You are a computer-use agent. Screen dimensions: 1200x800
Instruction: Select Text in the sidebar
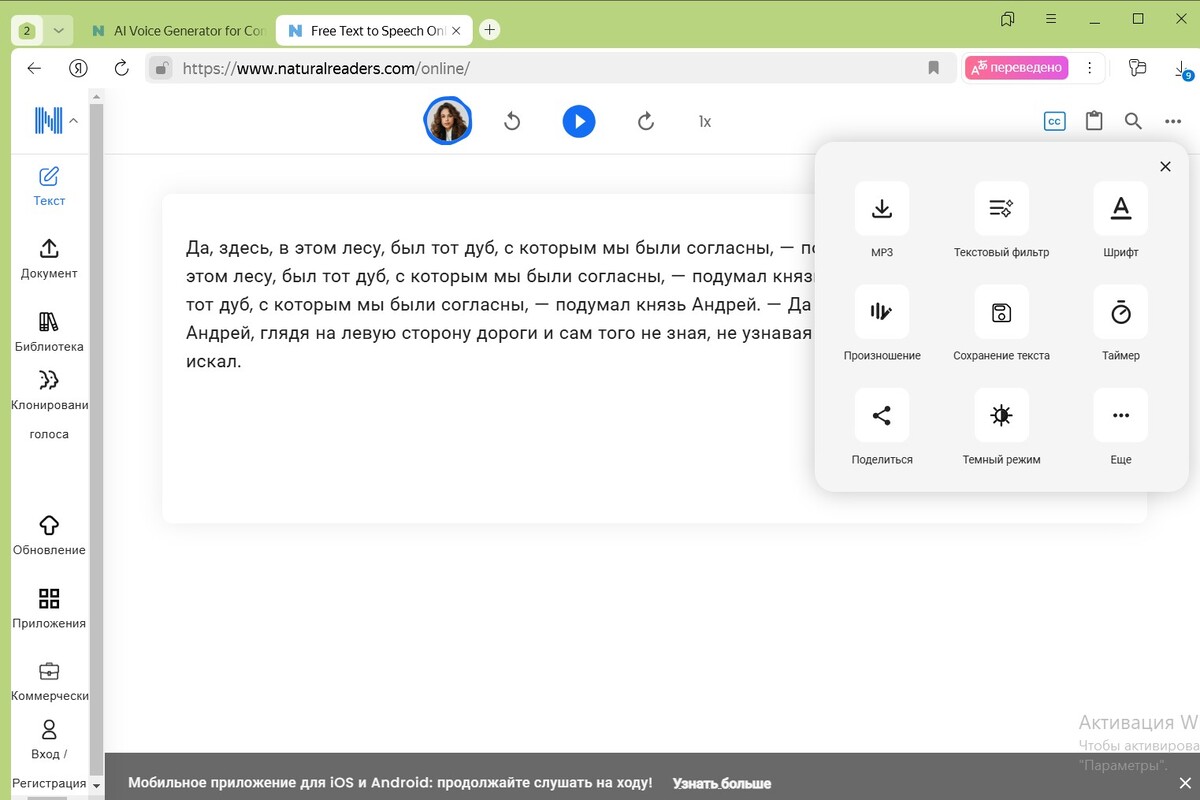(49, 187)
